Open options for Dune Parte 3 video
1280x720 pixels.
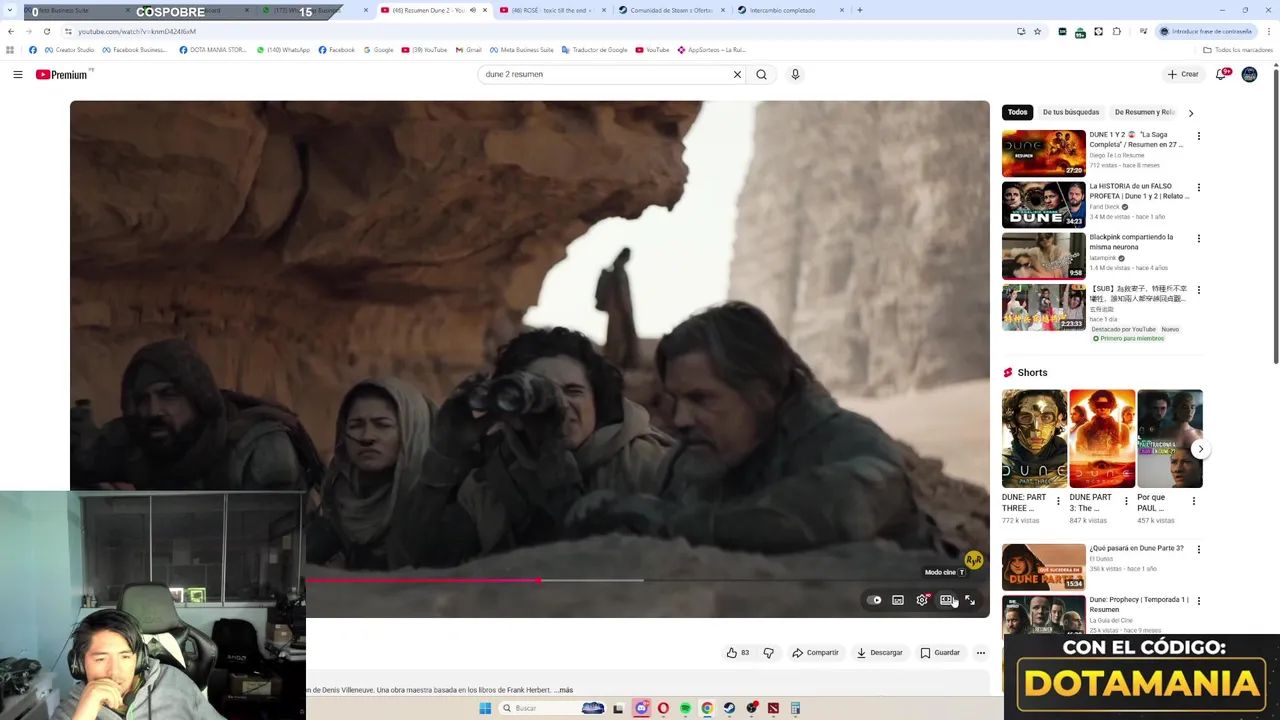coord(1198,549)
